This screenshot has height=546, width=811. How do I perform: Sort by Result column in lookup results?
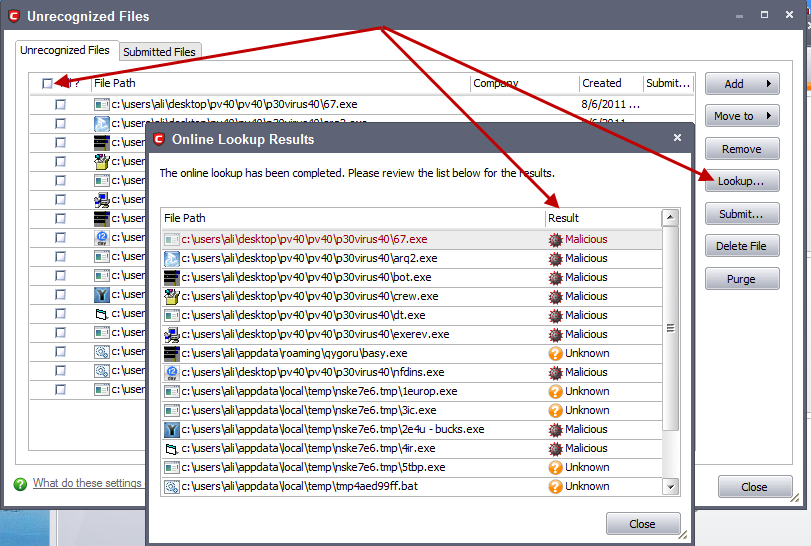click(603, 218)
